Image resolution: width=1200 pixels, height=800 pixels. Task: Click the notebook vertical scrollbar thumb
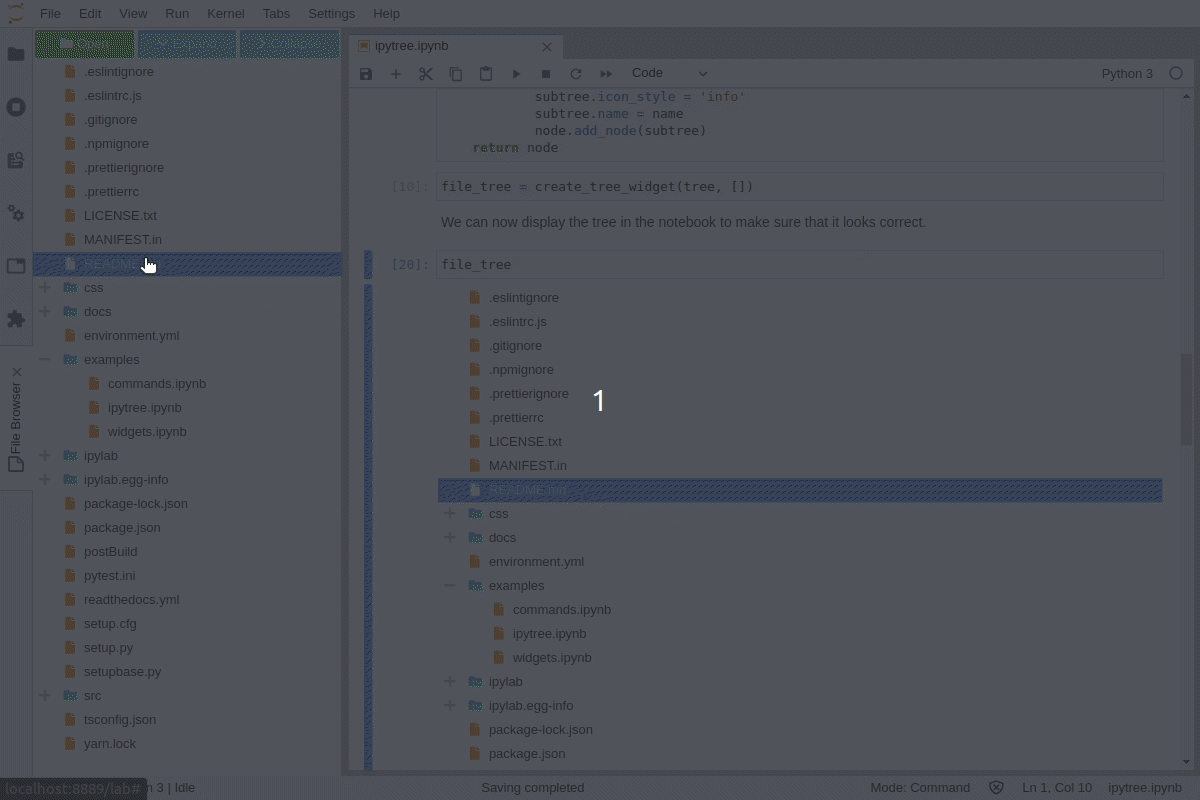(x=1186, y=399)
